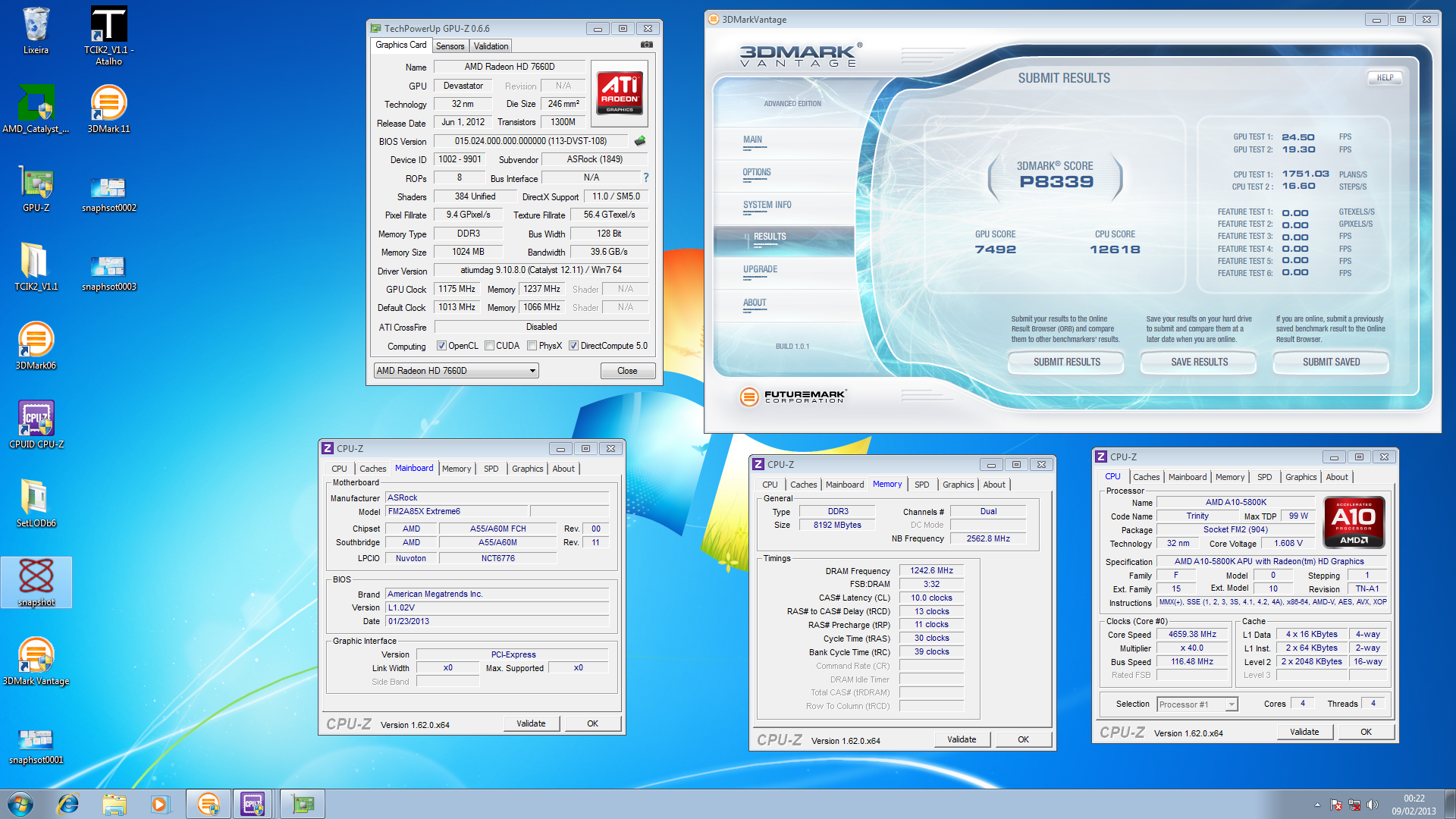Click the GPU-Z Name field AMD Radeon HD 7660D
1456x819 pixels.
click(509, 67)
